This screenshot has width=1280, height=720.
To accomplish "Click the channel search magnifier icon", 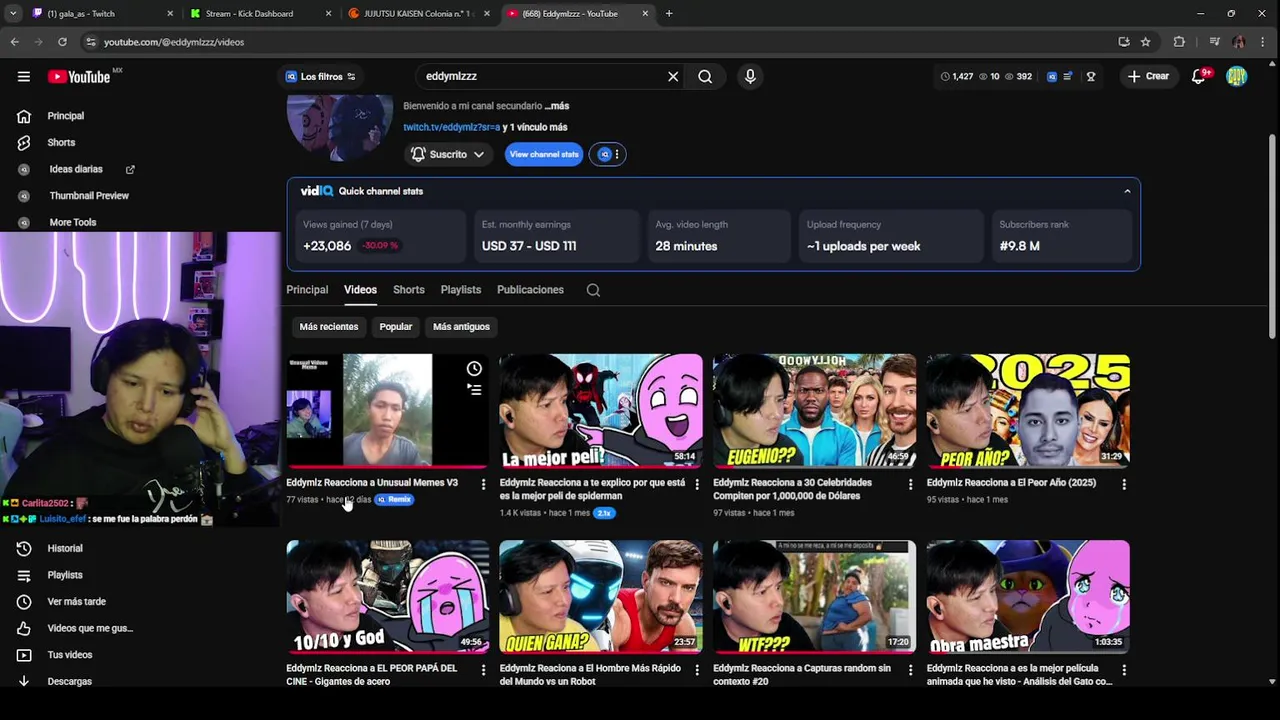I will point(593,290).
